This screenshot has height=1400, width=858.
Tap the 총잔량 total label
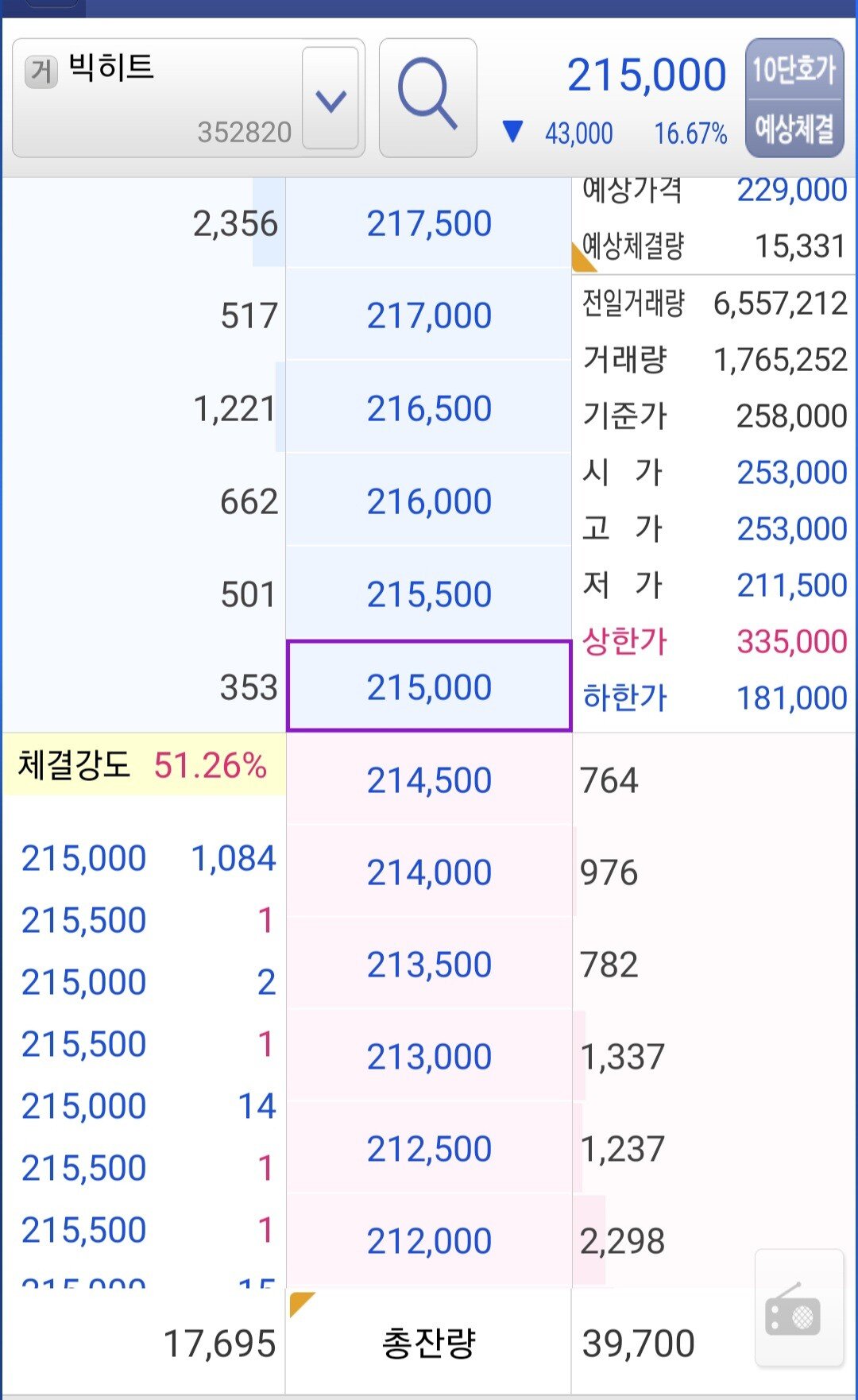coord(429,1344)
